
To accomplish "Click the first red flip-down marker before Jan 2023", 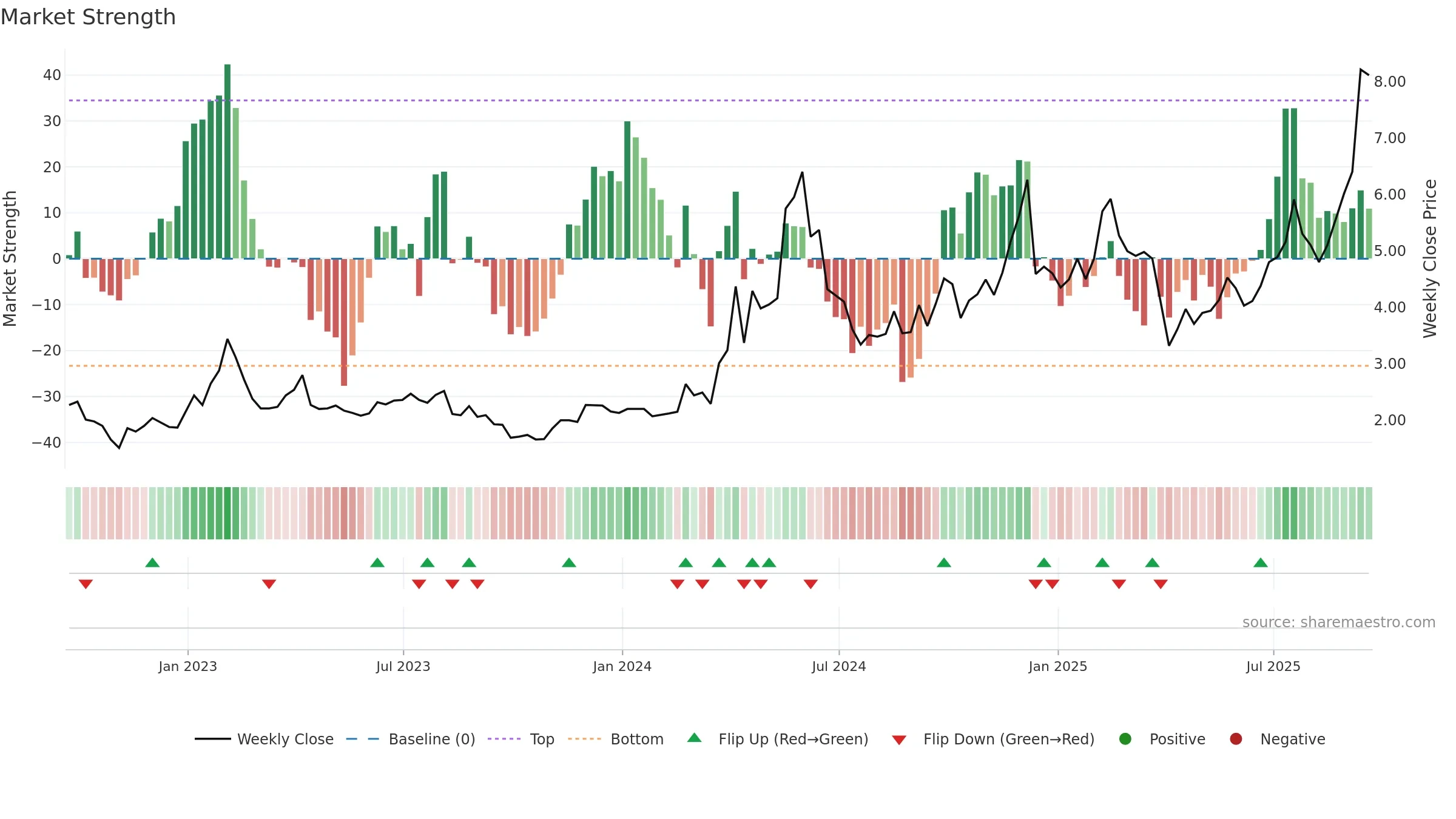I will [86, 584].
